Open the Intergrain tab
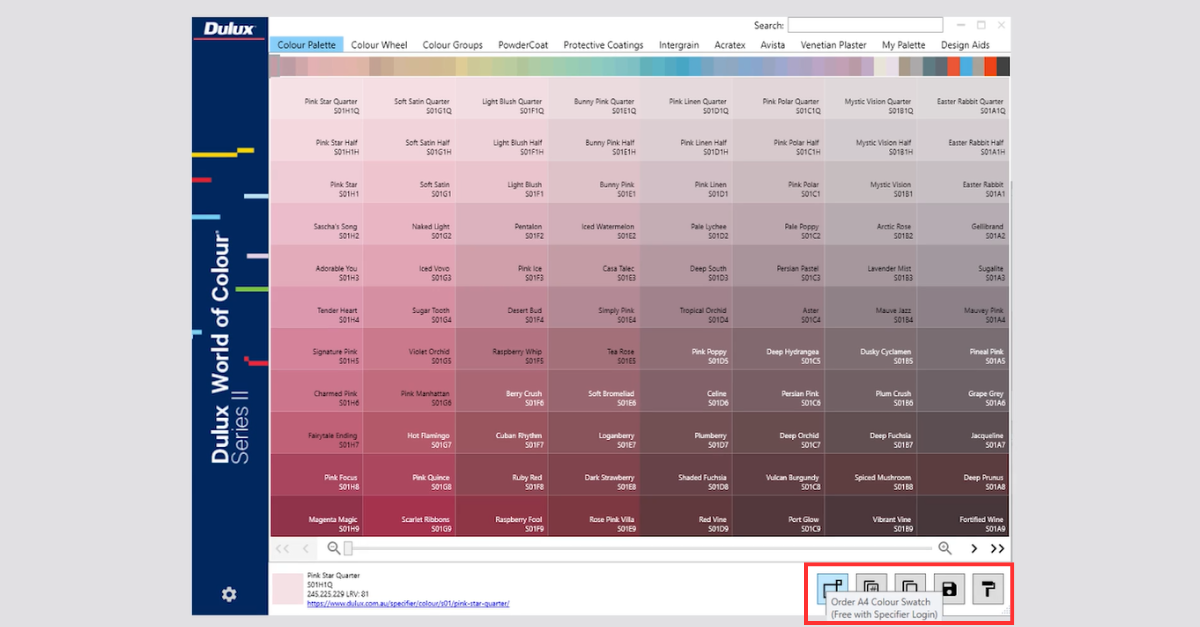Screen dimensions: 1200x627 (x=679, y=45)
